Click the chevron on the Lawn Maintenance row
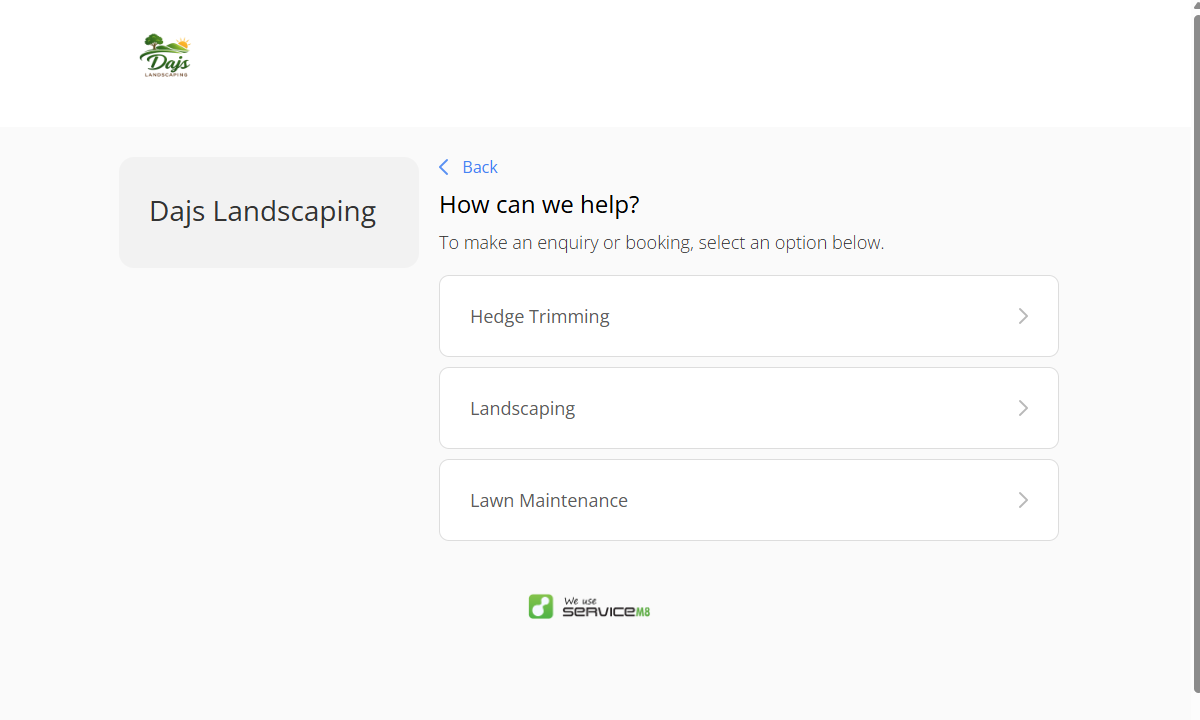Image resolution: width=1200 pixels, height=720 pixels. pyautogui.click(x=1023, y=500)
